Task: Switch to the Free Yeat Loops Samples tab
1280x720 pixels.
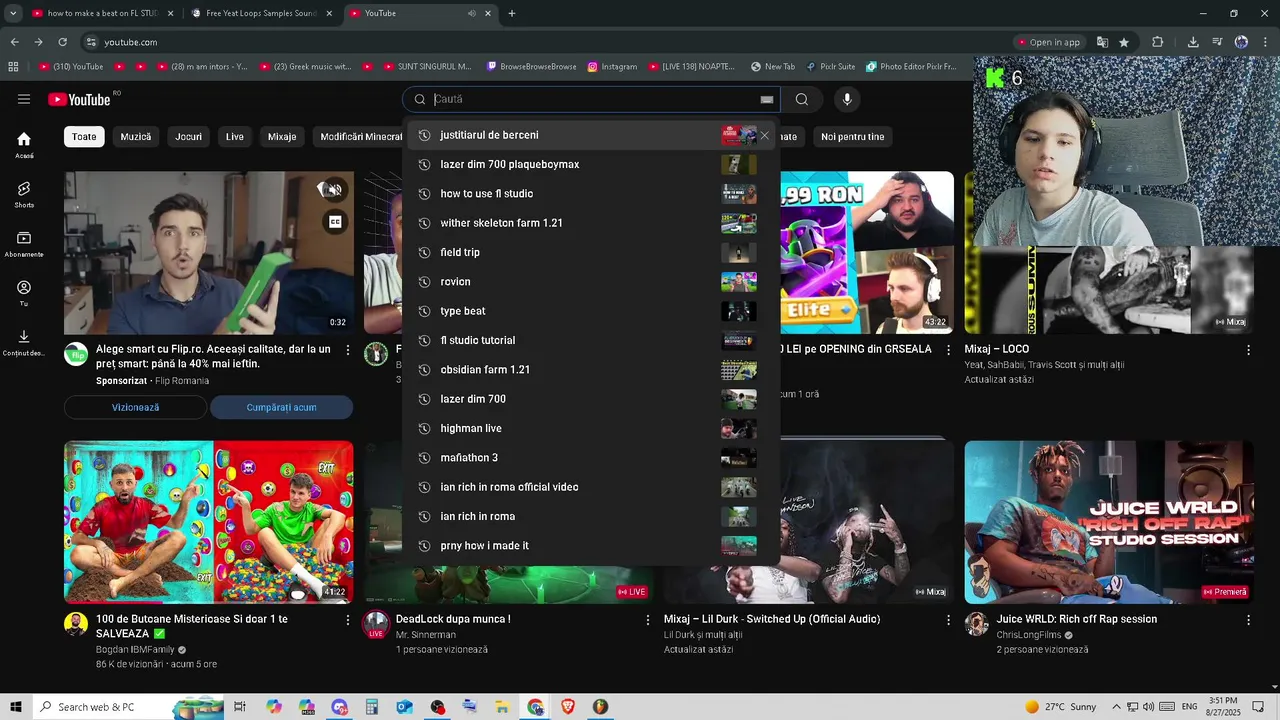Action: tap(260, 13)
